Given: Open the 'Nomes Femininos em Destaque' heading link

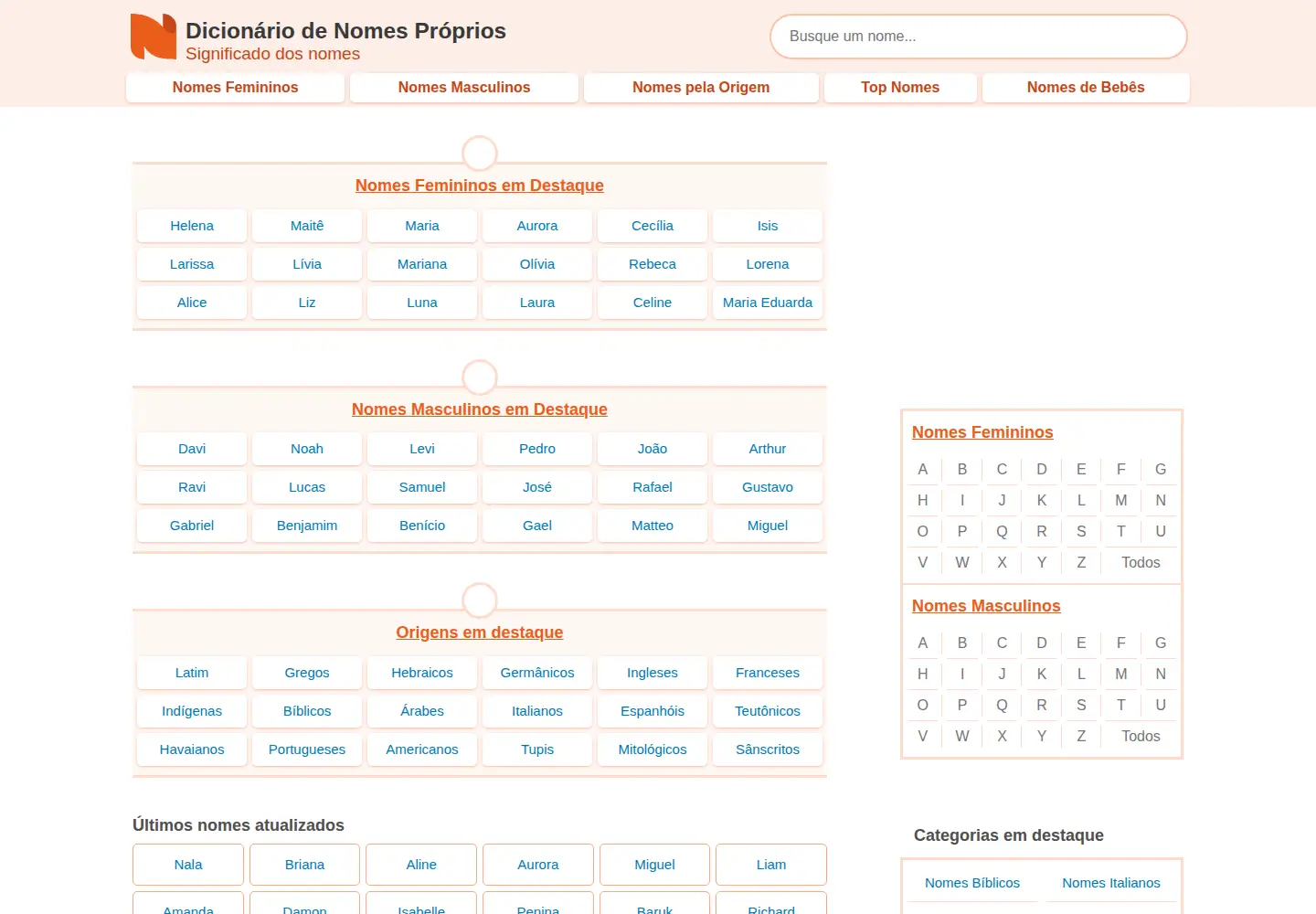Looking at the screenshot, I should [x=480, y=186].
